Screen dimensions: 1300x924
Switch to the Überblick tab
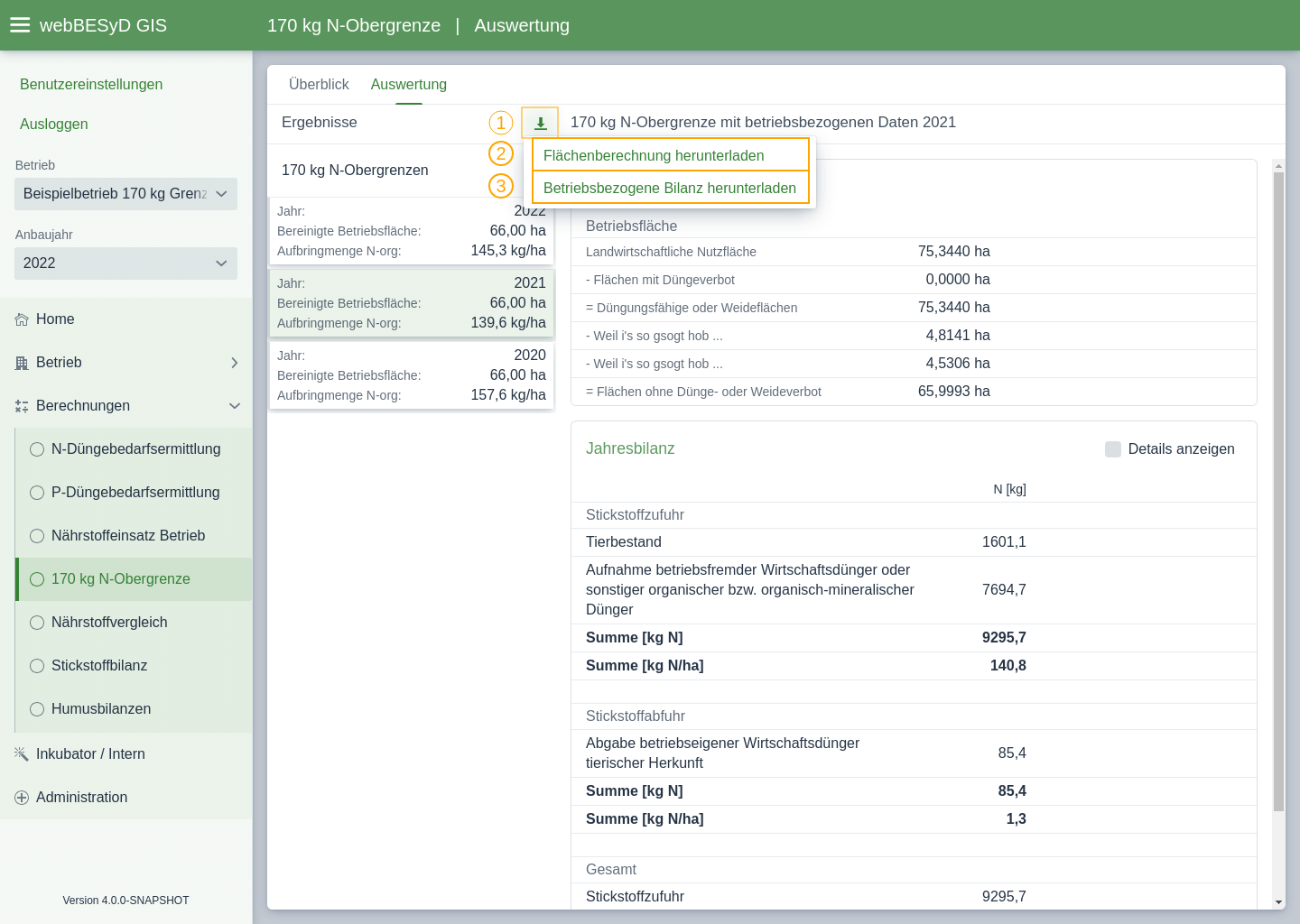pos(319,84)
